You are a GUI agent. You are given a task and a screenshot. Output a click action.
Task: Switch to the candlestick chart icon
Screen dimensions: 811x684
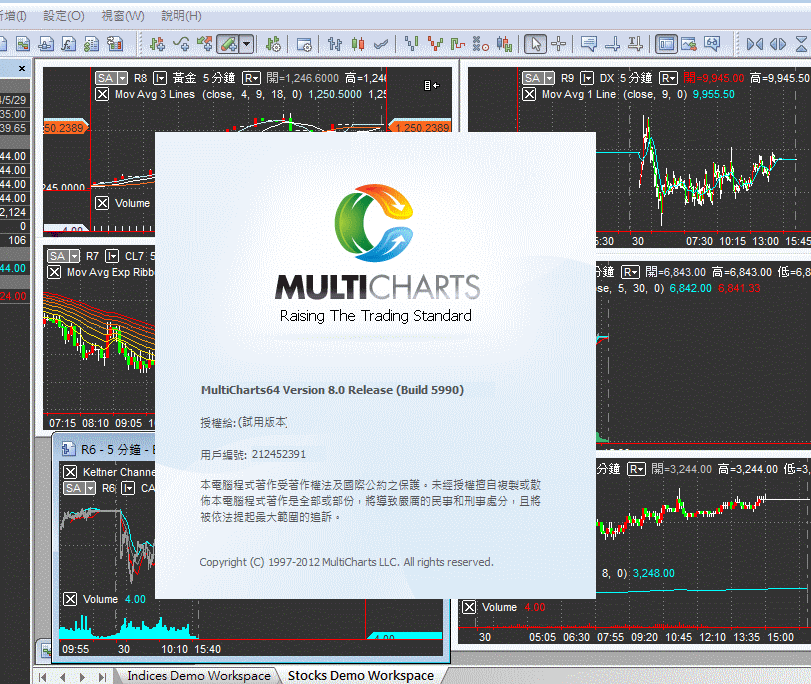pyautogui.click(x=358, y=44)
